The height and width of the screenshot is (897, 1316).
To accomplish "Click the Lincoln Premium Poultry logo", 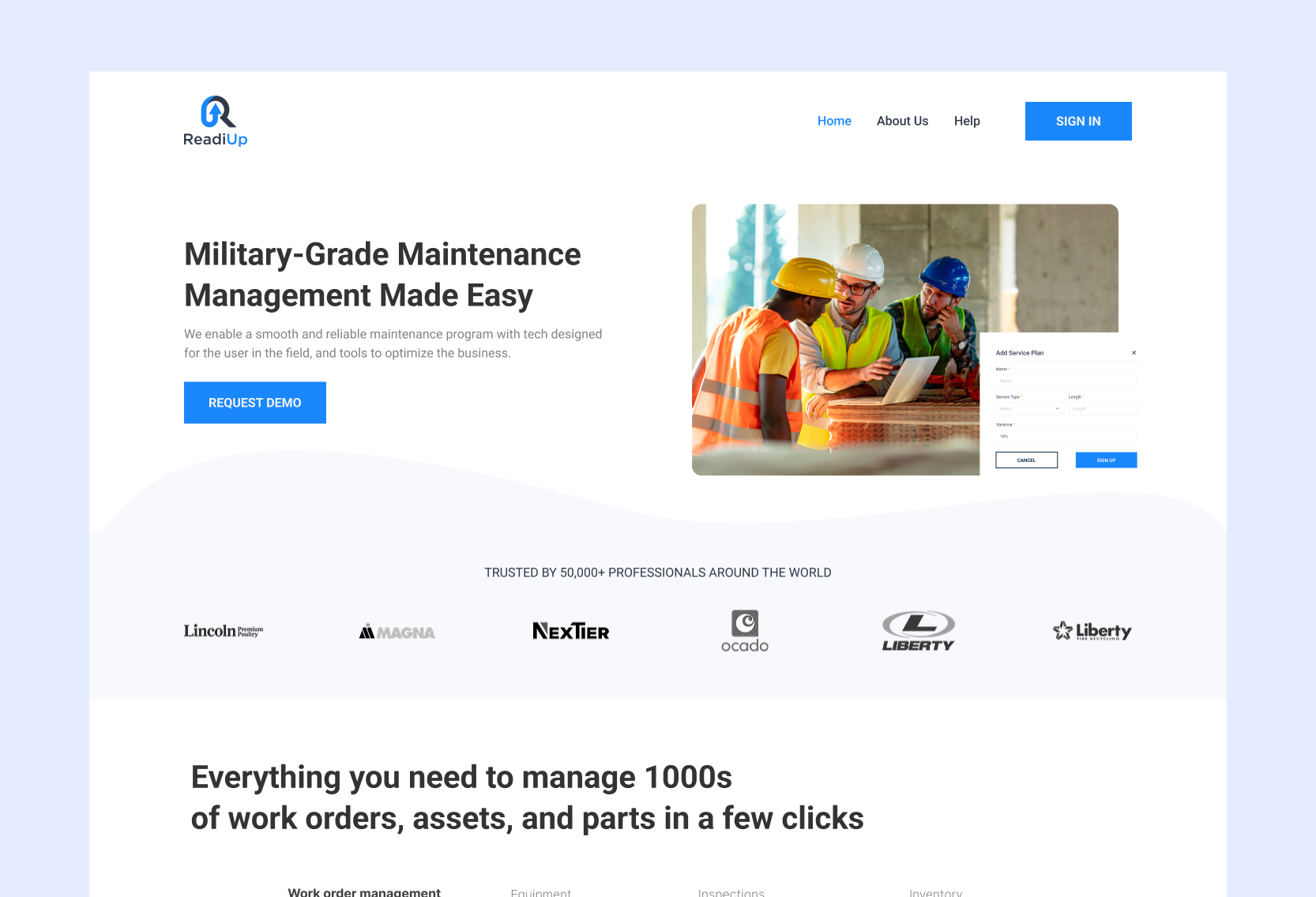I will click(x=224, y=631).
